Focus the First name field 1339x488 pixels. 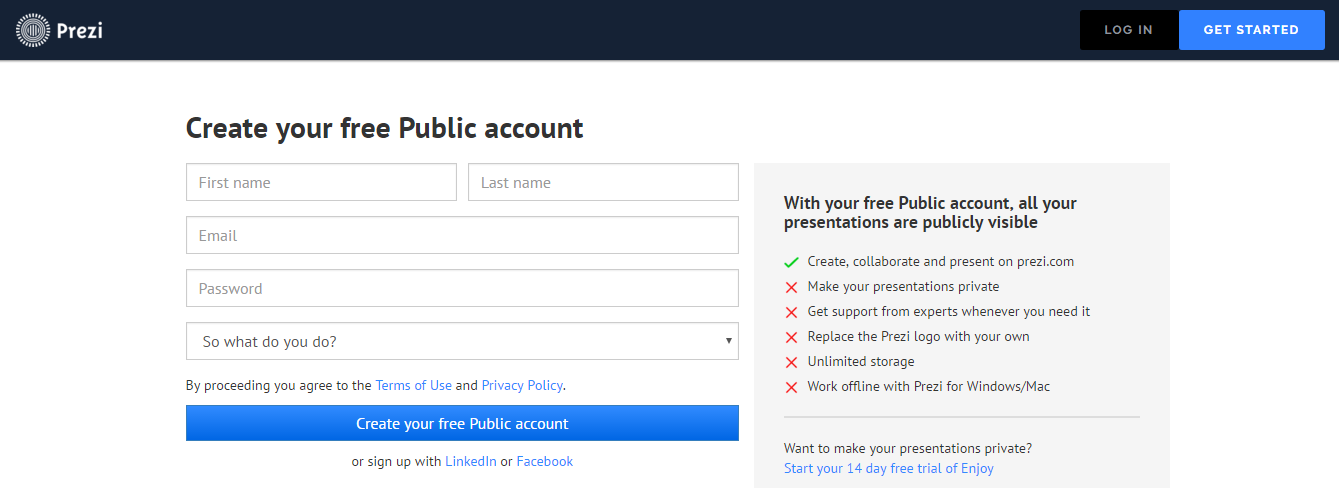[321, 182]
